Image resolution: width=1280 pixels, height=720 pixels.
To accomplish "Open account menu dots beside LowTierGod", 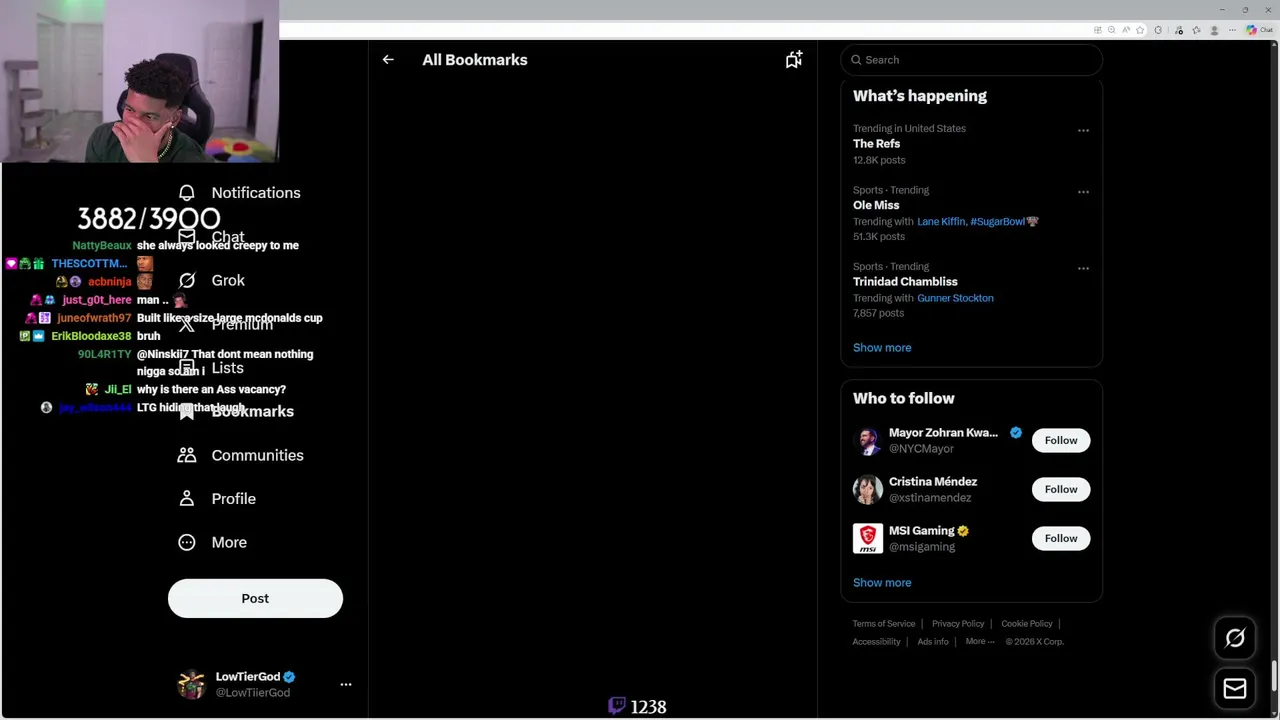I will coord(346,684).
